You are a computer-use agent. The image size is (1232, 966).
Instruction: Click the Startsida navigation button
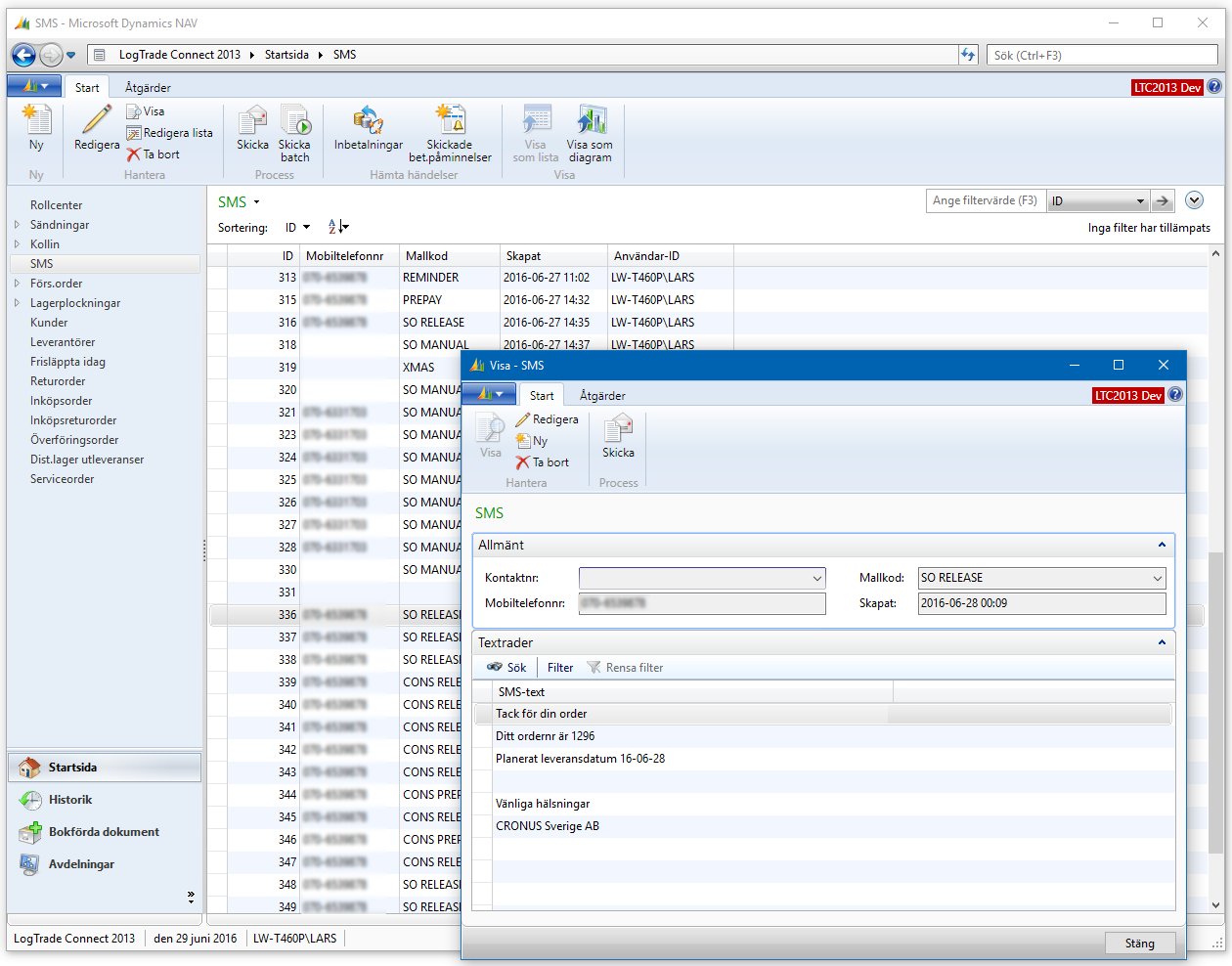pyautogui.click(x=105, y=768)
